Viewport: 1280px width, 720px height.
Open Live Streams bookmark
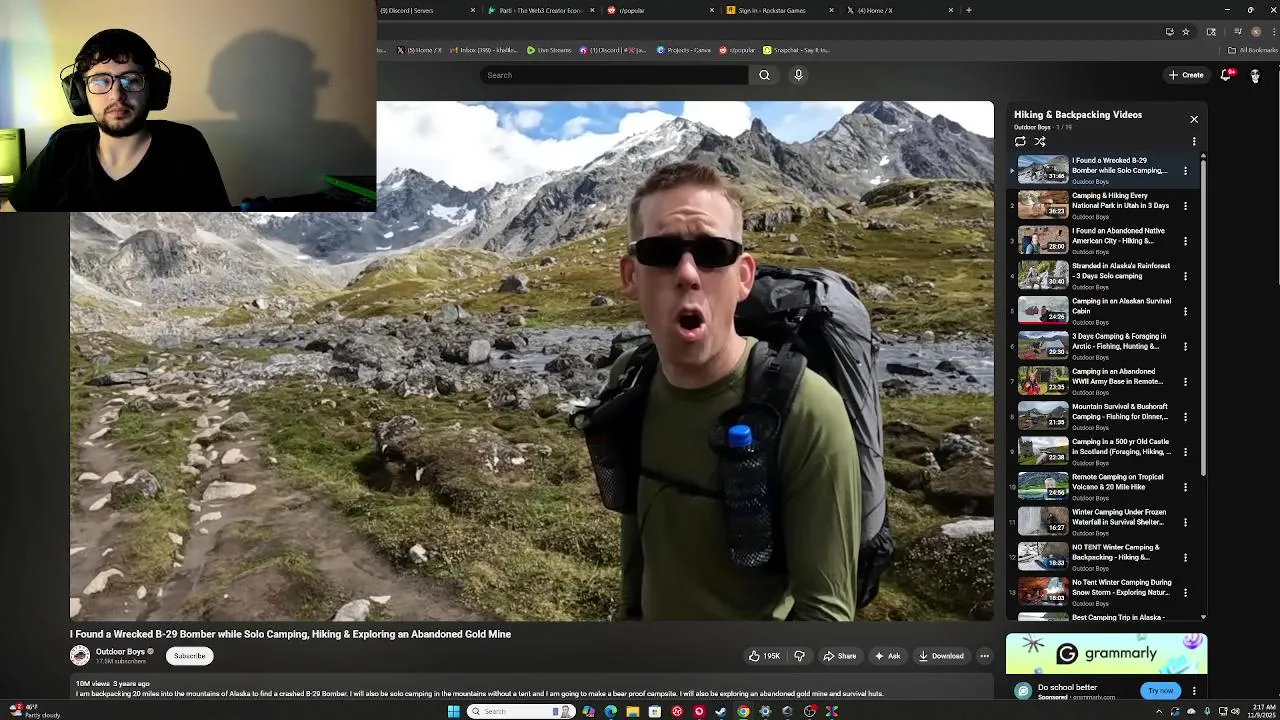point(550,50)
